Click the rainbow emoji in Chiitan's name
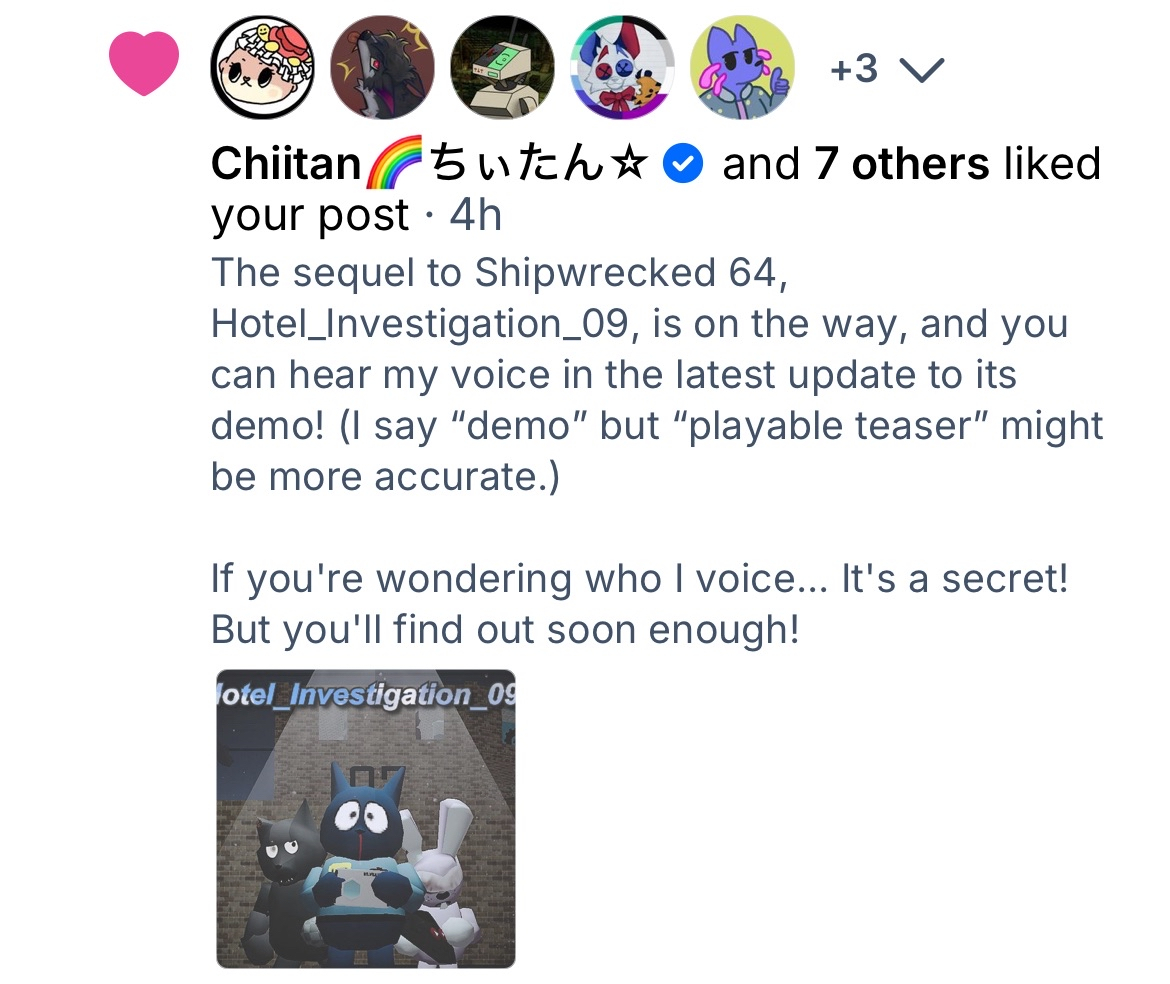Image resolution: width=1170 pixels, height=984 pixels. click(x=394, y=162)
